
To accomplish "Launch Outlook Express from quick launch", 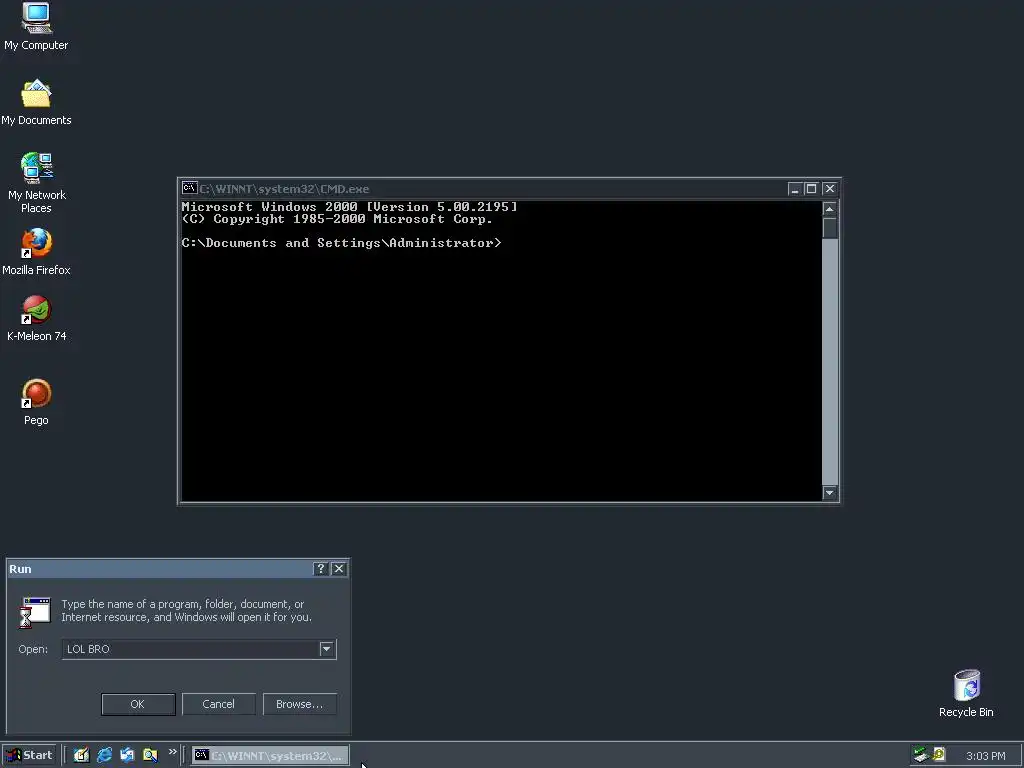I will pos(127,755).
